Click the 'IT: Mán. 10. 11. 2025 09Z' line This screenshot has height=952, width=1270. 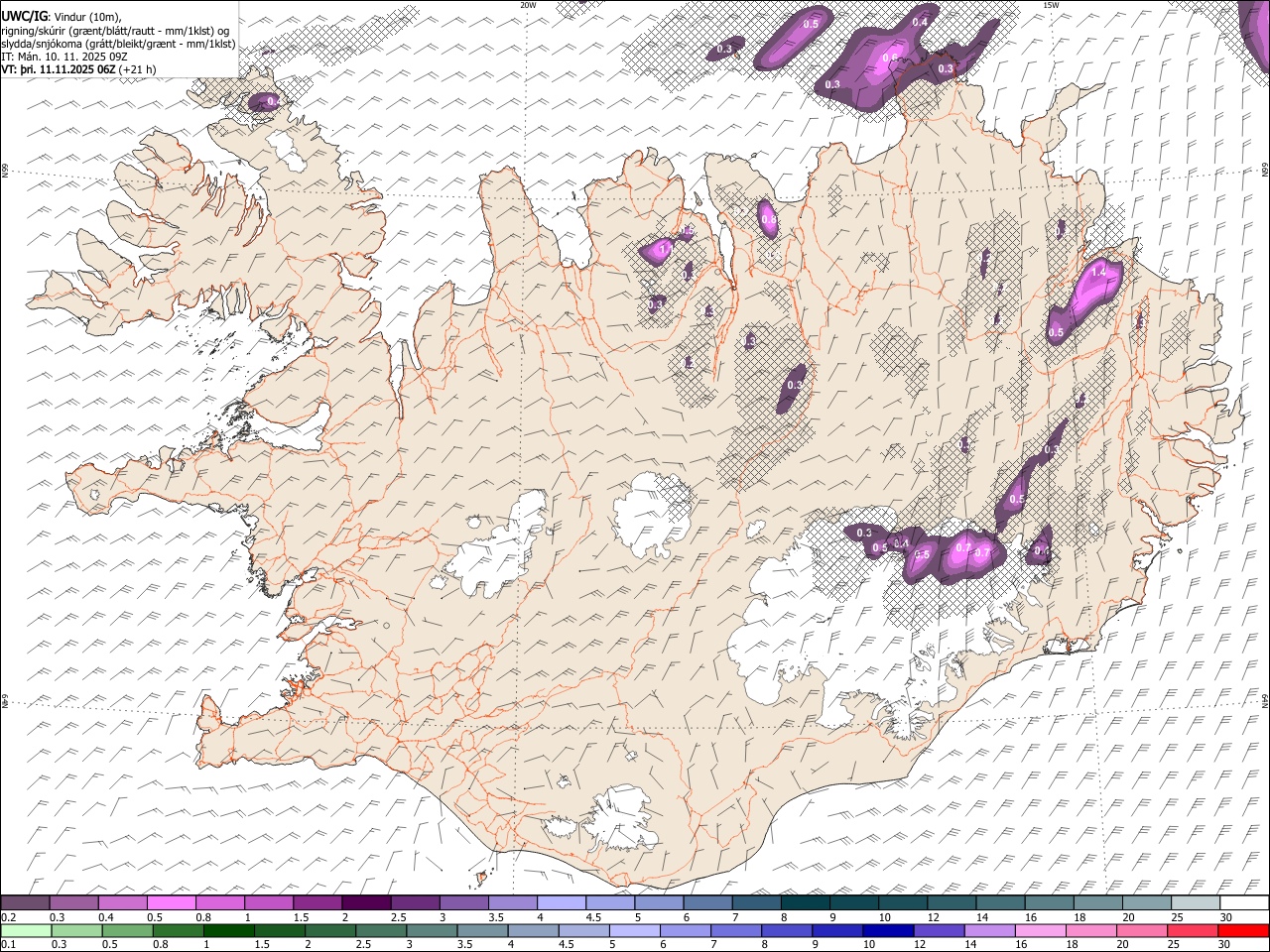coord(65,57)
